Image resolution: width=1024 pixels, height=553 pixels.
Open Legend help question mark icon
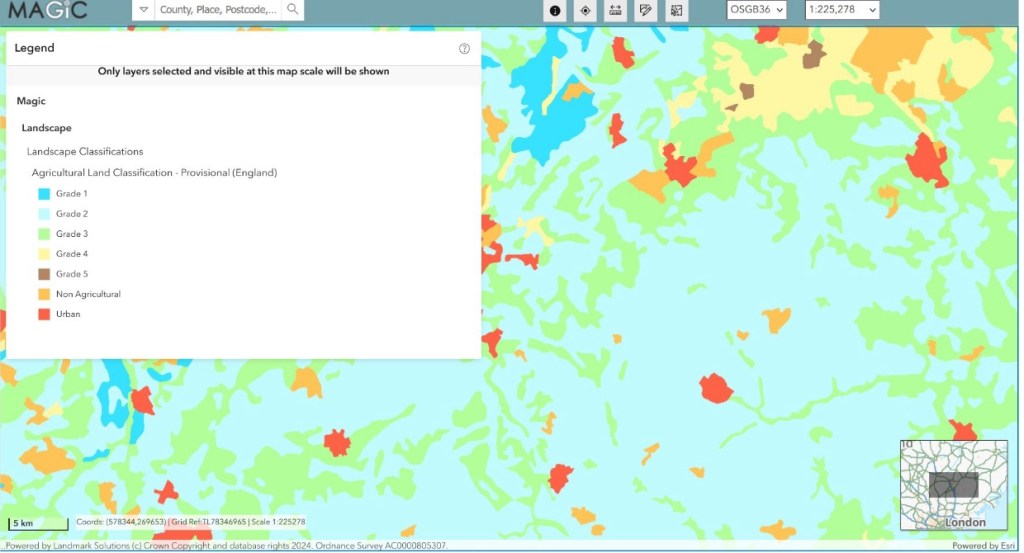point(464,49)
